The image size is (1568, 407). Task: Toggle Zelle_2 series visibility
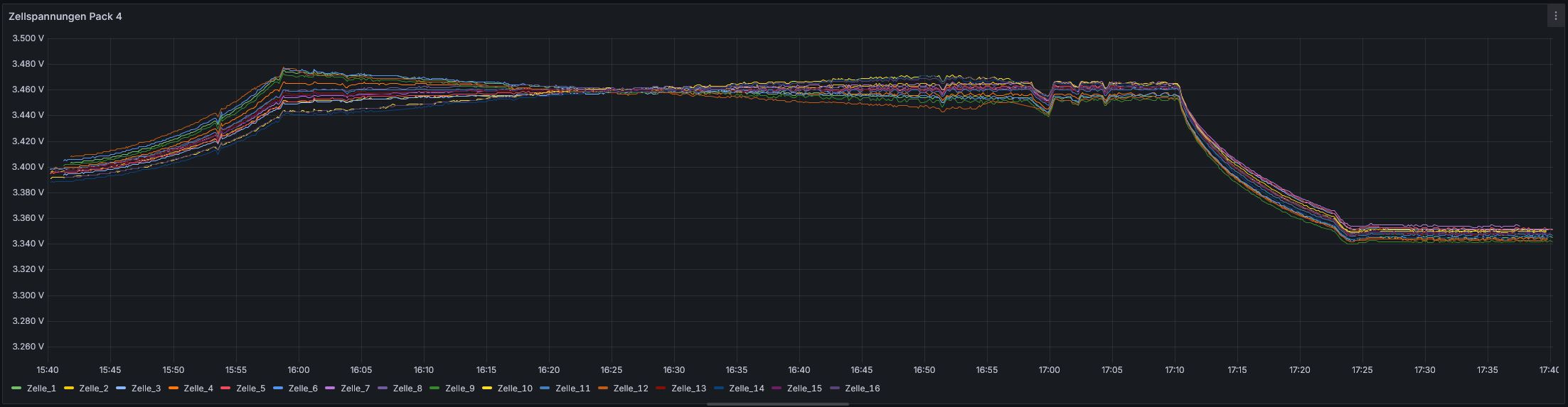click(94, 389)
